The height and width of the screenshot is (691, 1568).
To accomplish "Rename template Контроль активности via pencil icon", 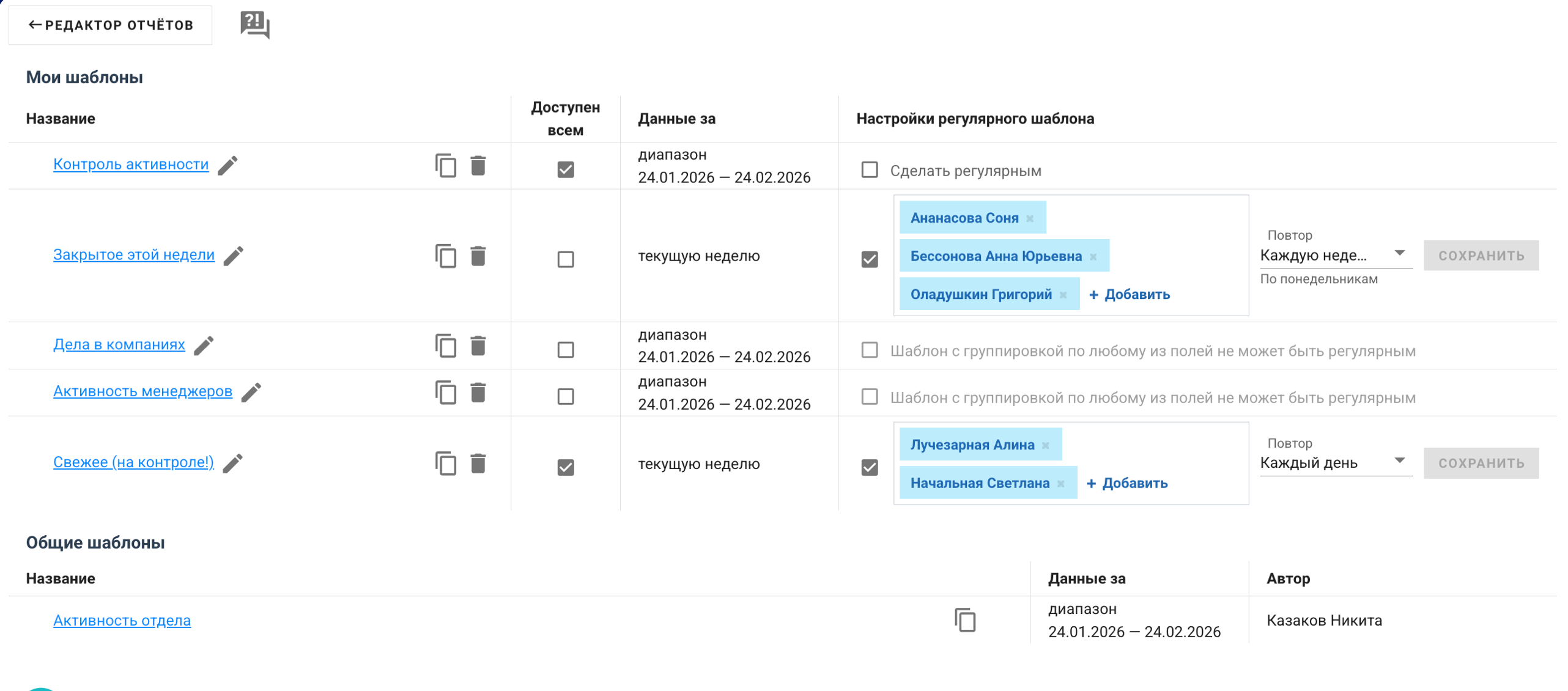I will pyautogui.click(x=227, y=165).
